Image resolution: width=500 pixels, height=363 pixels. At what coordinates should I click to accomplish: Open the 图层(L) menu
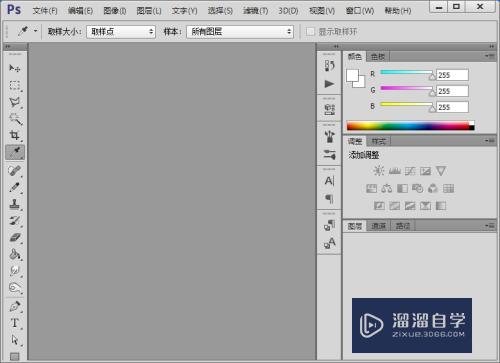(149, 11)
